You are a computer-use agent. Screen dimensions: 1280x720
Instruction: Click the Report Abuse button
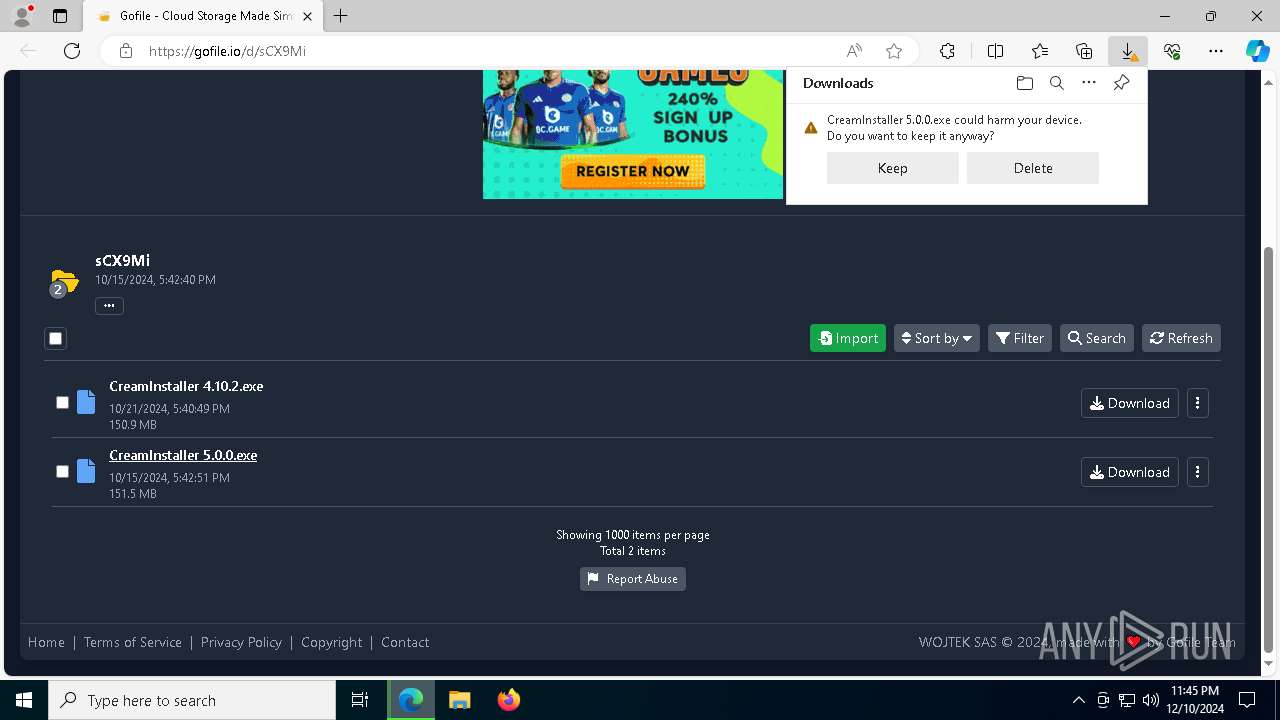(x=633, y=579)
